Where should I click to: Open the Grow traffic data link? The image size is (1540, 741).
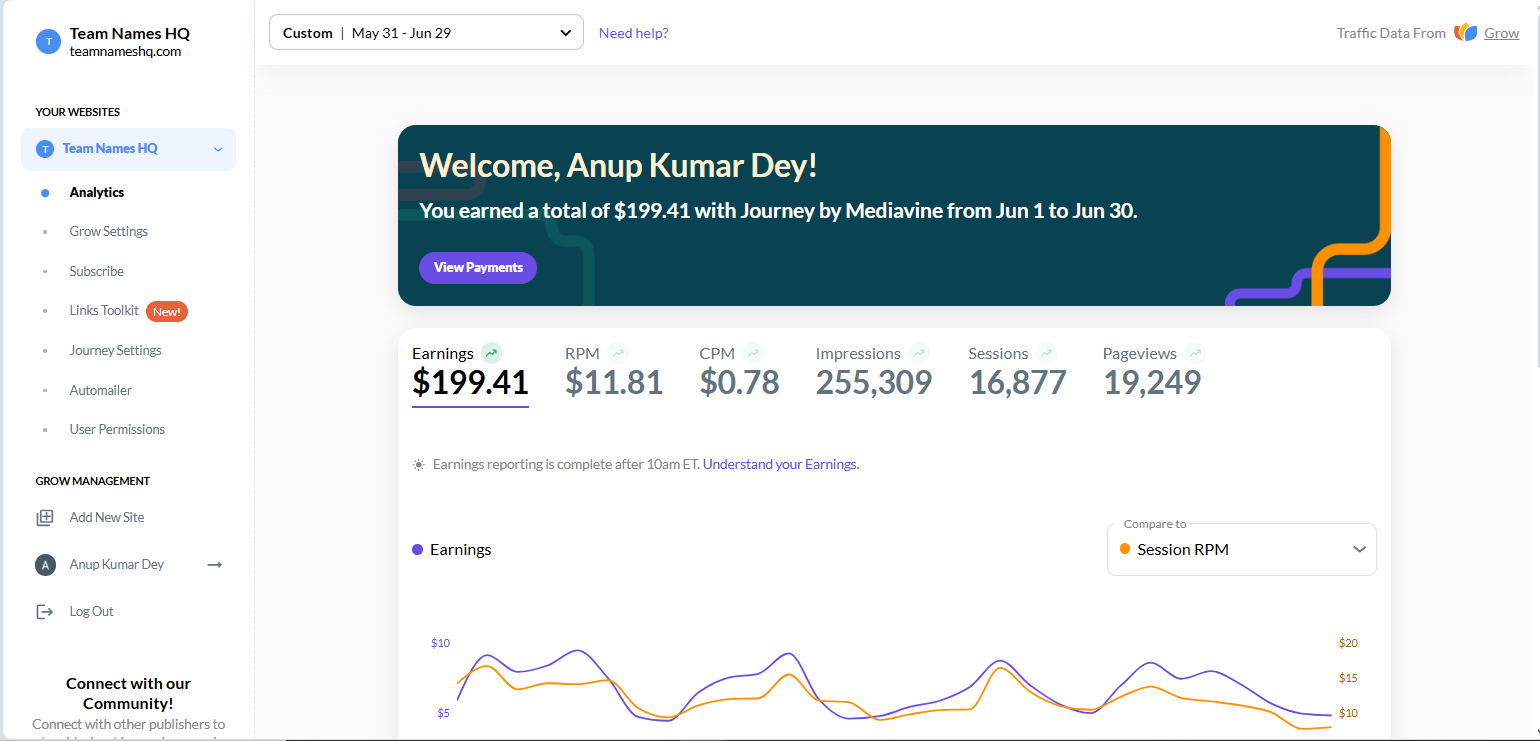pyautogui.click(x=1502, y=33)
